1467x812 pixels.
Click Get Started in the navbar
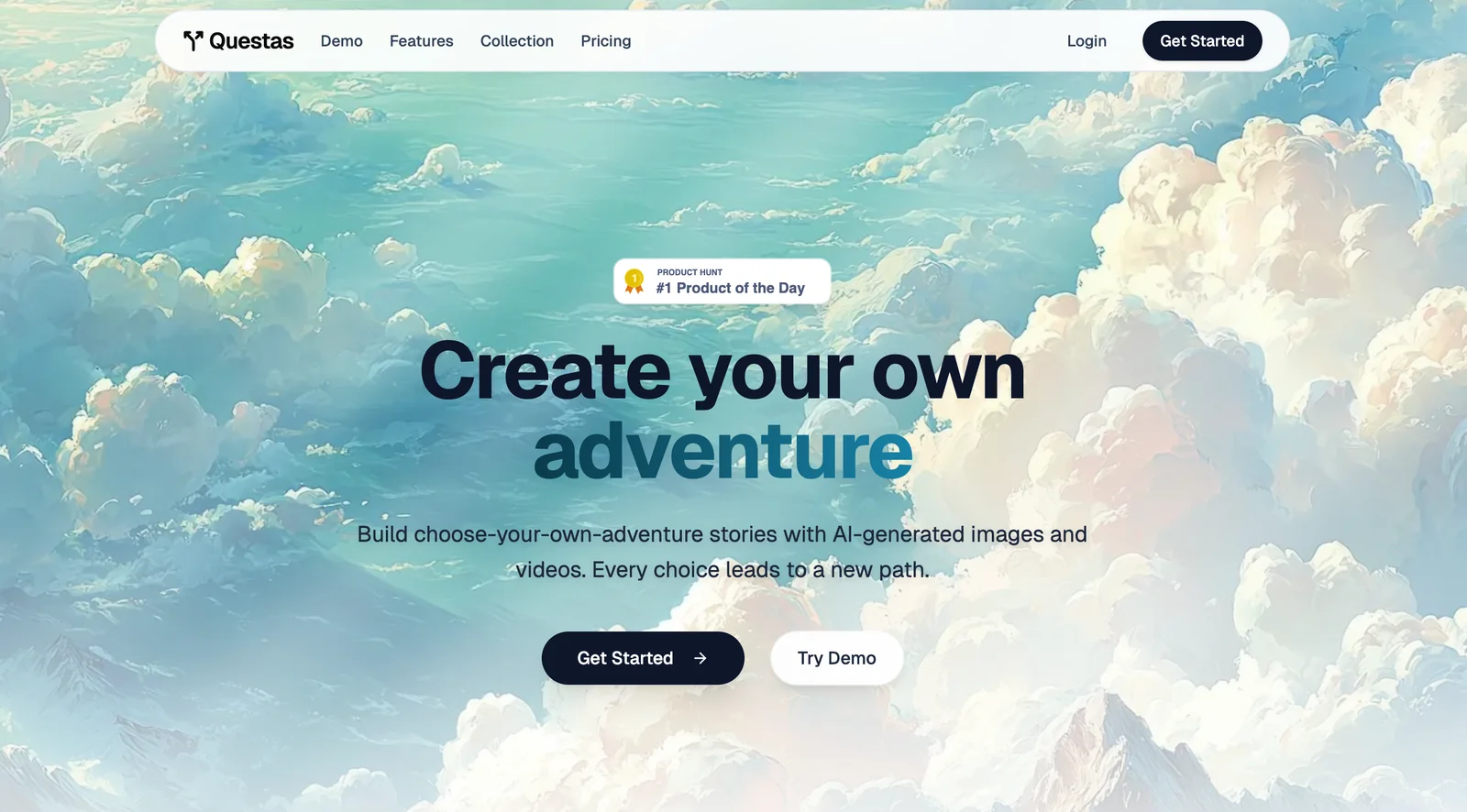point(1202,41)
